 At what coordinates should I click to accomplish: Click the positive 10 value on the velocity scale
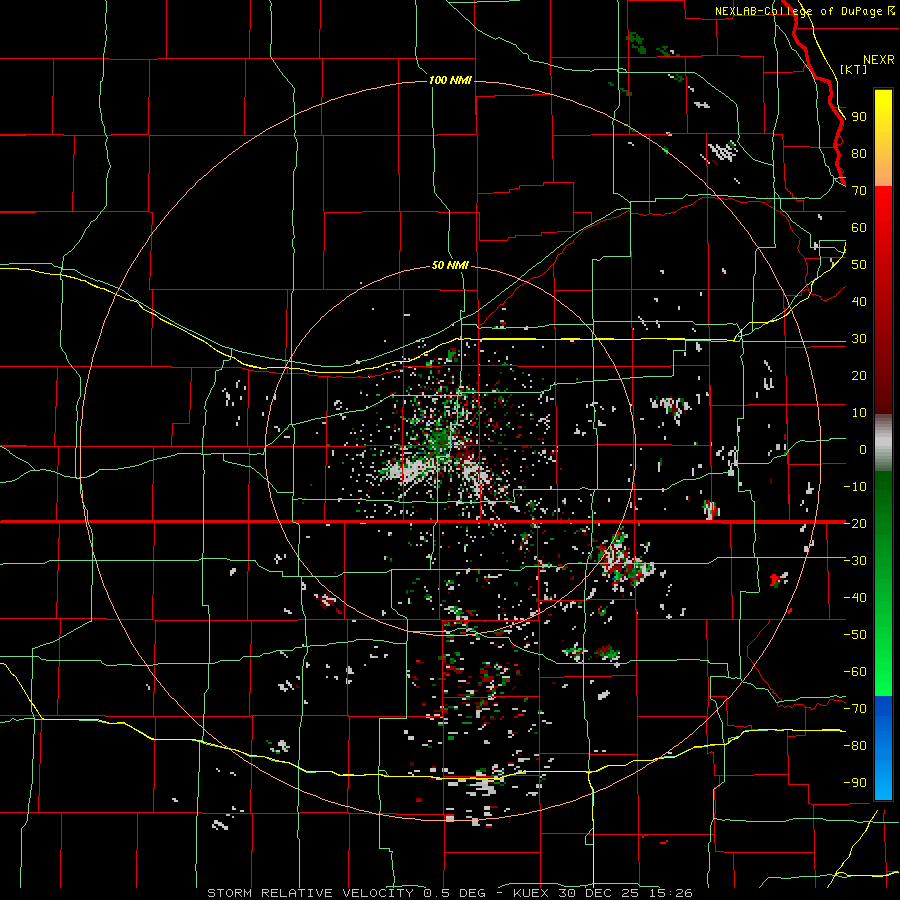pyautogui.click(x=859, y=413)
